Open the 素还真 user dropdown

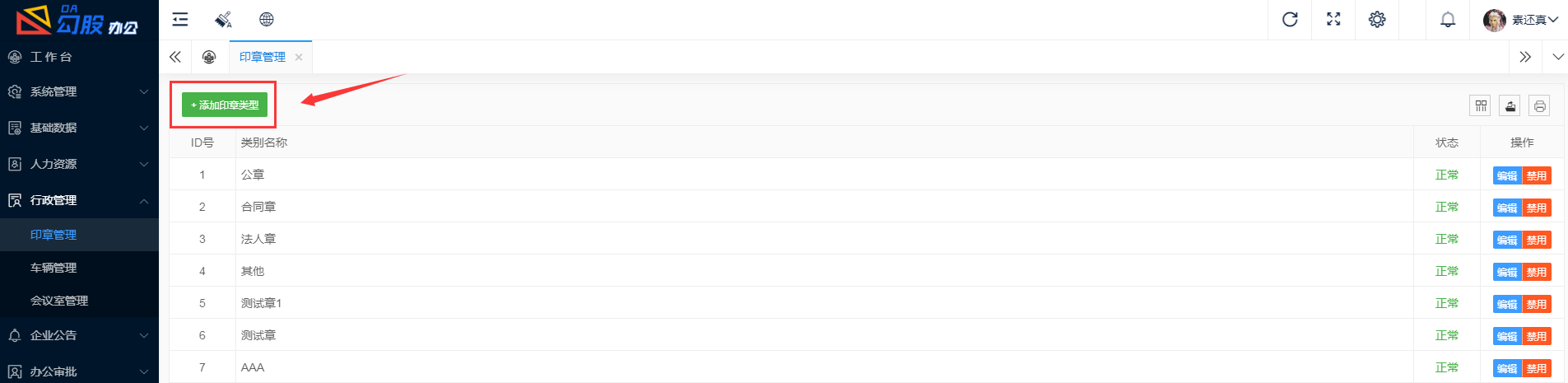[1521, 20]
